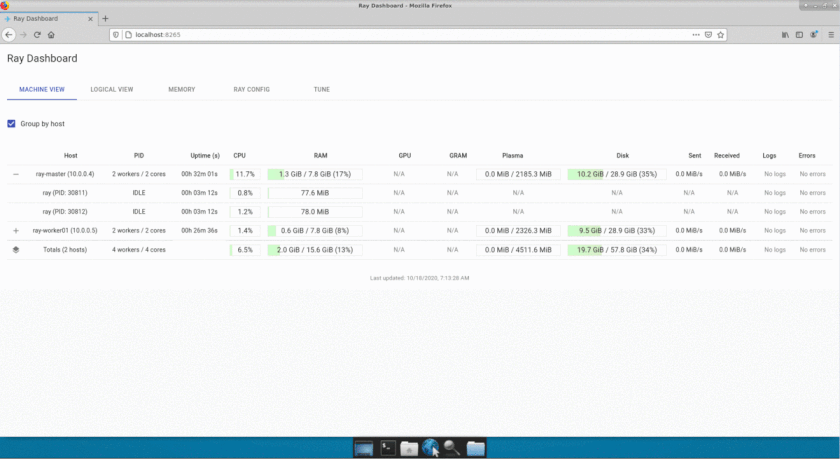Switch to the Logical View tab

111,89
